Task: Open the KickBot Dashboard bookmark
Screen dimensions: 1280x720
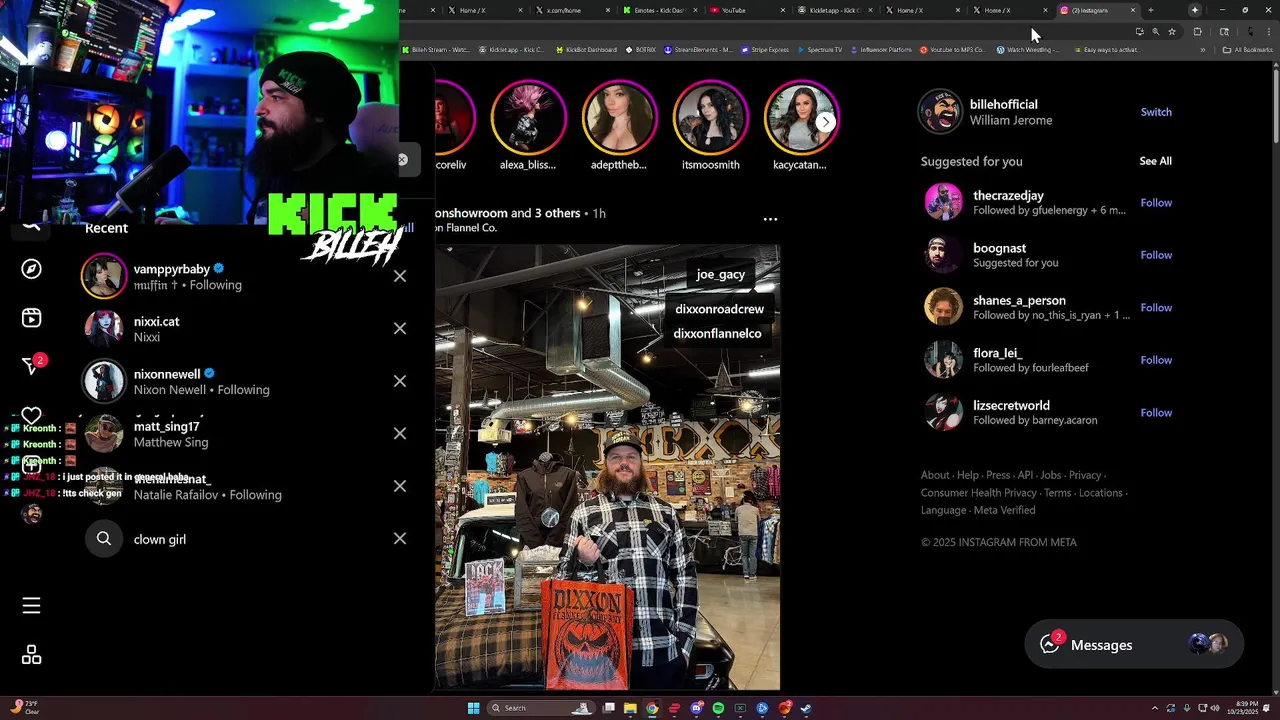Action: [x=585, y=49]
